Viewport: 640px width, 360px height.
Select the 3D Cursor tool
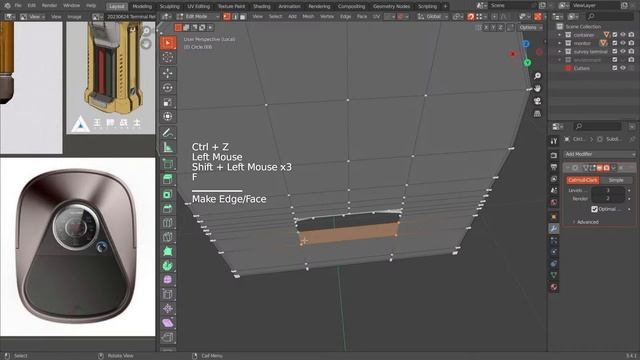tap(168, 58)
